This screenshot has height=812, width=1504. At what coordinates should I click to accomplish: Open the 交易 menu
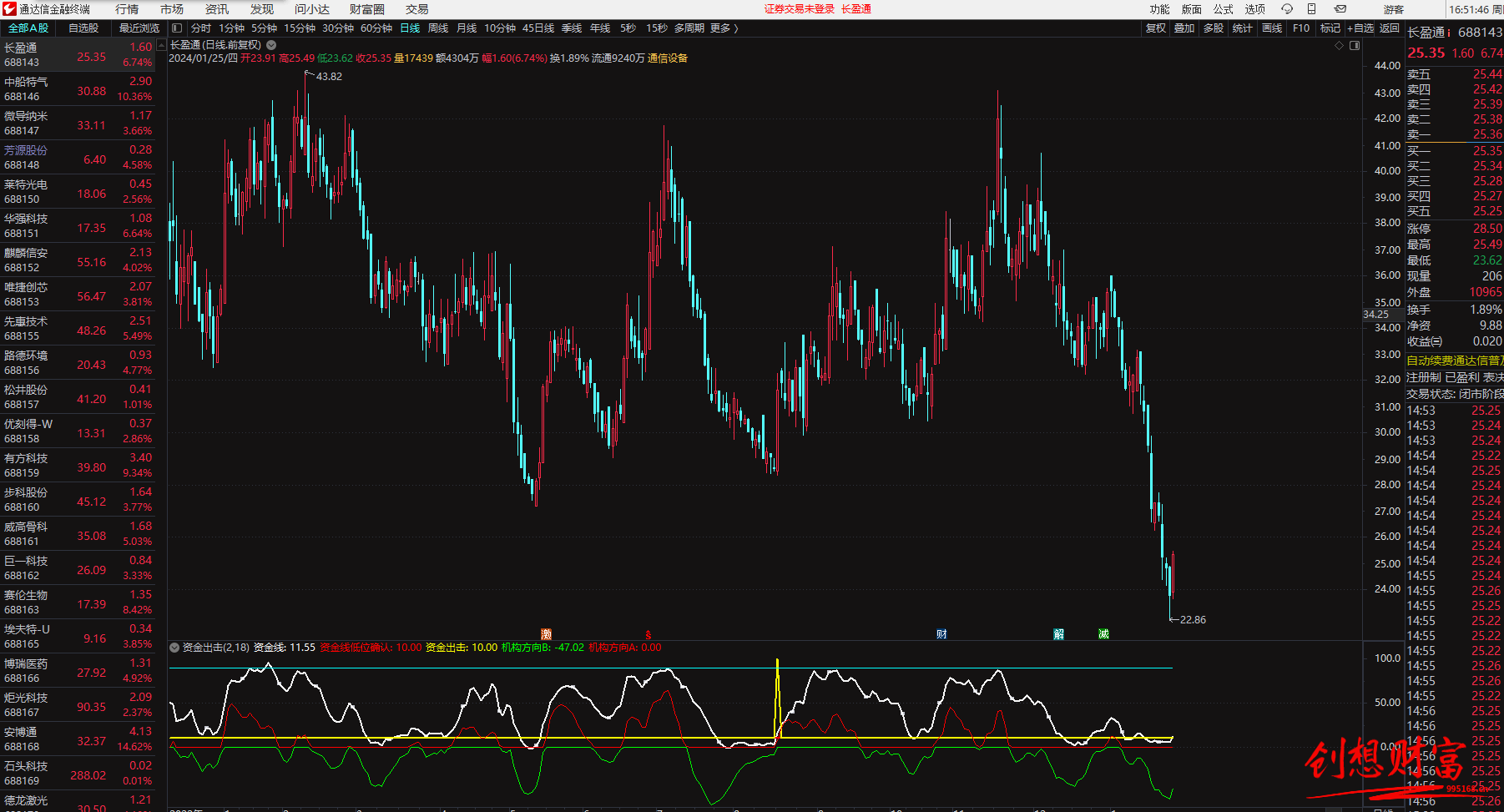click(x=417, y=9)
